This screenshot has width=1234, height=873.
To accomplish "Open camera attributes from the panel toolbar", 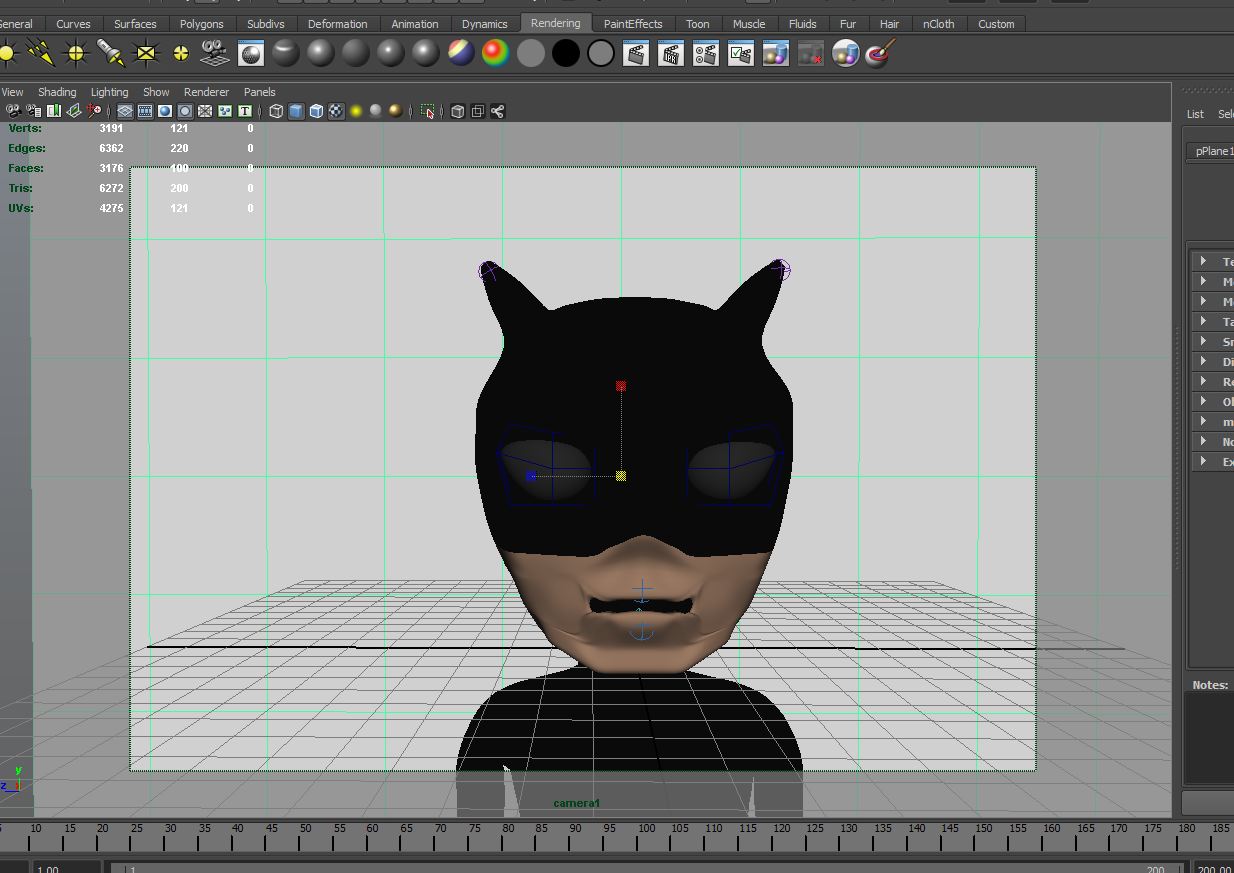I will [x=33, y=111].
